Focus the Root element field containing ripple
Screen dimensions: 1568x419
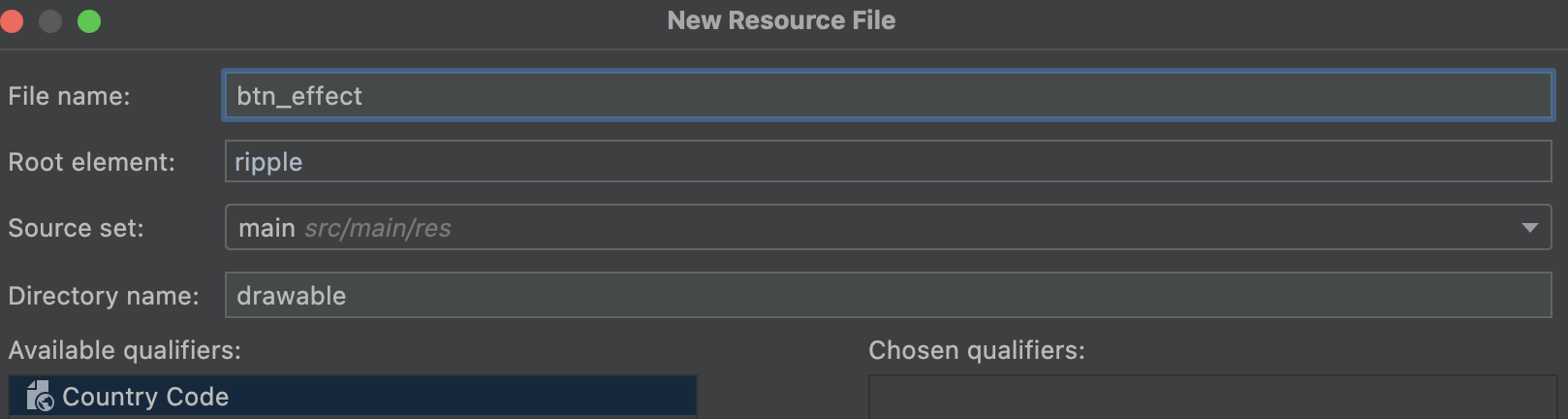point(888,161)
